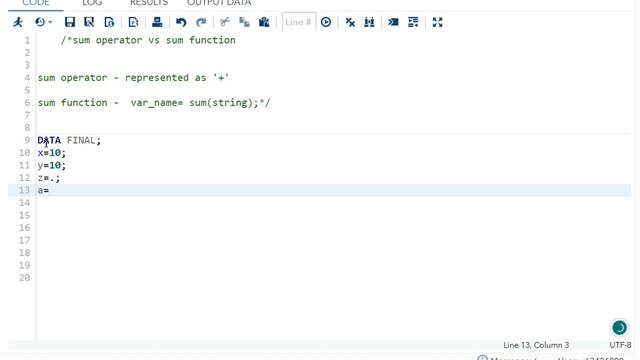Click the 'z=.;' code line

(x=49, y=178)
